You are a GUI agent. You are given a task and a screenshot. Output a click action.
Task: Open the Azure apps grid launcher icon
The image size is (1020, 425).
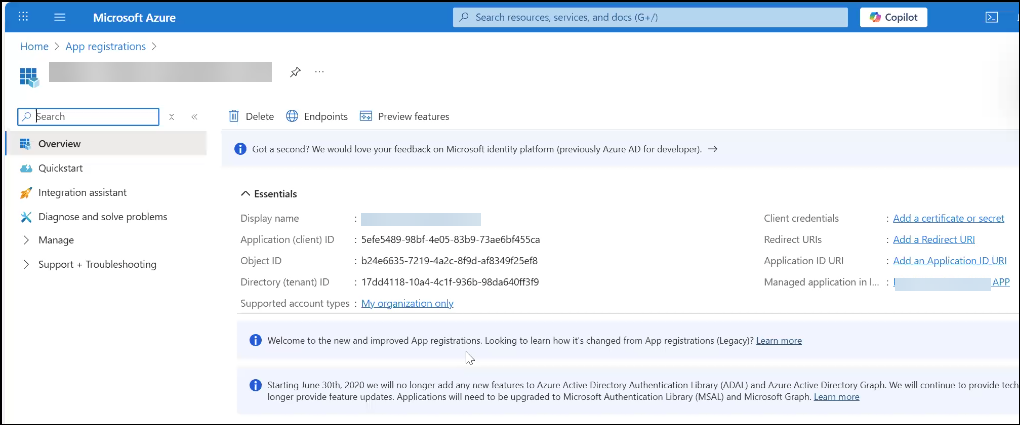click(23, 17)
